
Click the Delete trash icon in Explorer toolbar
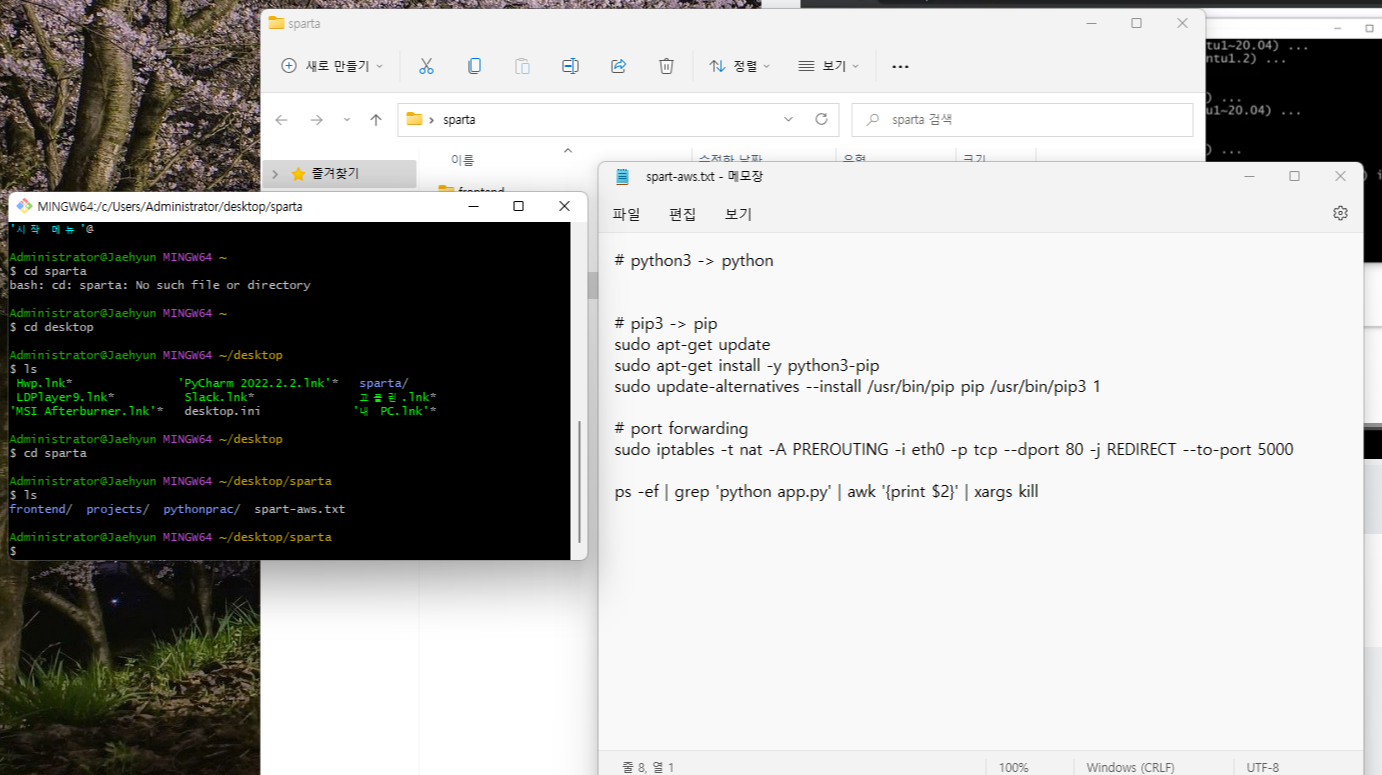[666, 66]
